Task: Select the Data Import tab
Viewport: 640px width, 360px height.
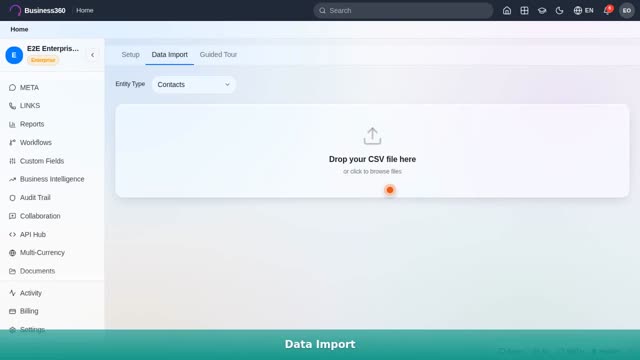Action: click(169, 55)
